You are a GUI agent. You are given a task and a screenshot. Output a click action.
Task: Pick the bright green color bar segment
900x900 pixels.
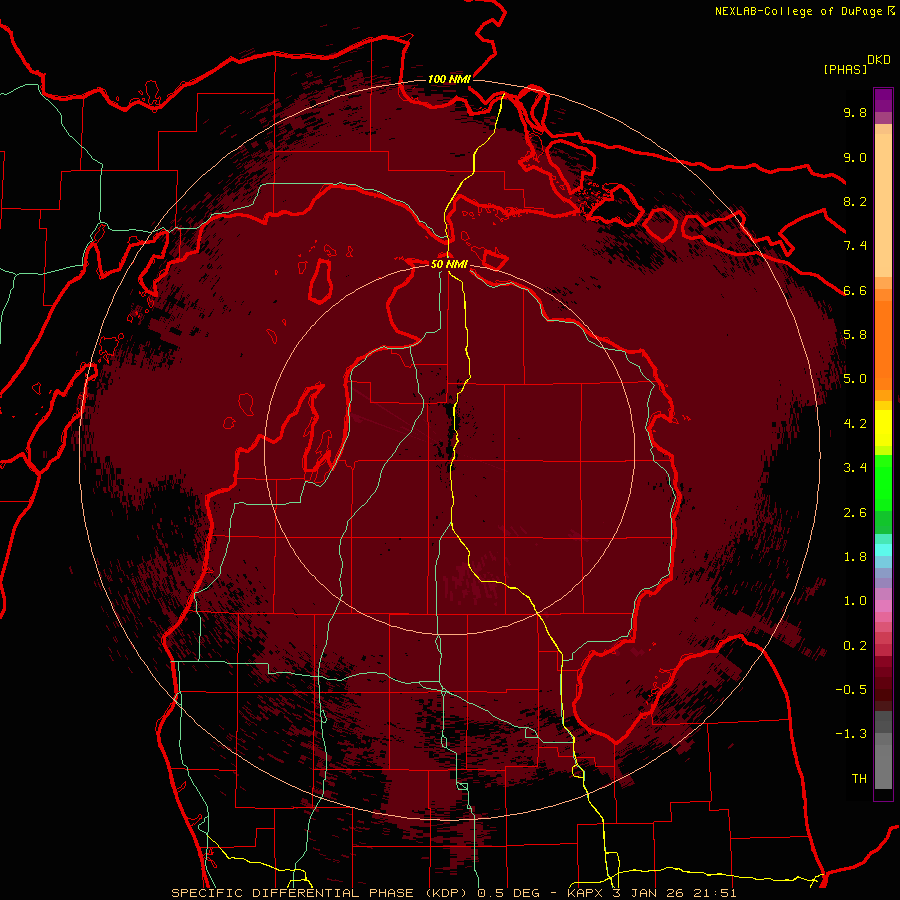[883, 483]
